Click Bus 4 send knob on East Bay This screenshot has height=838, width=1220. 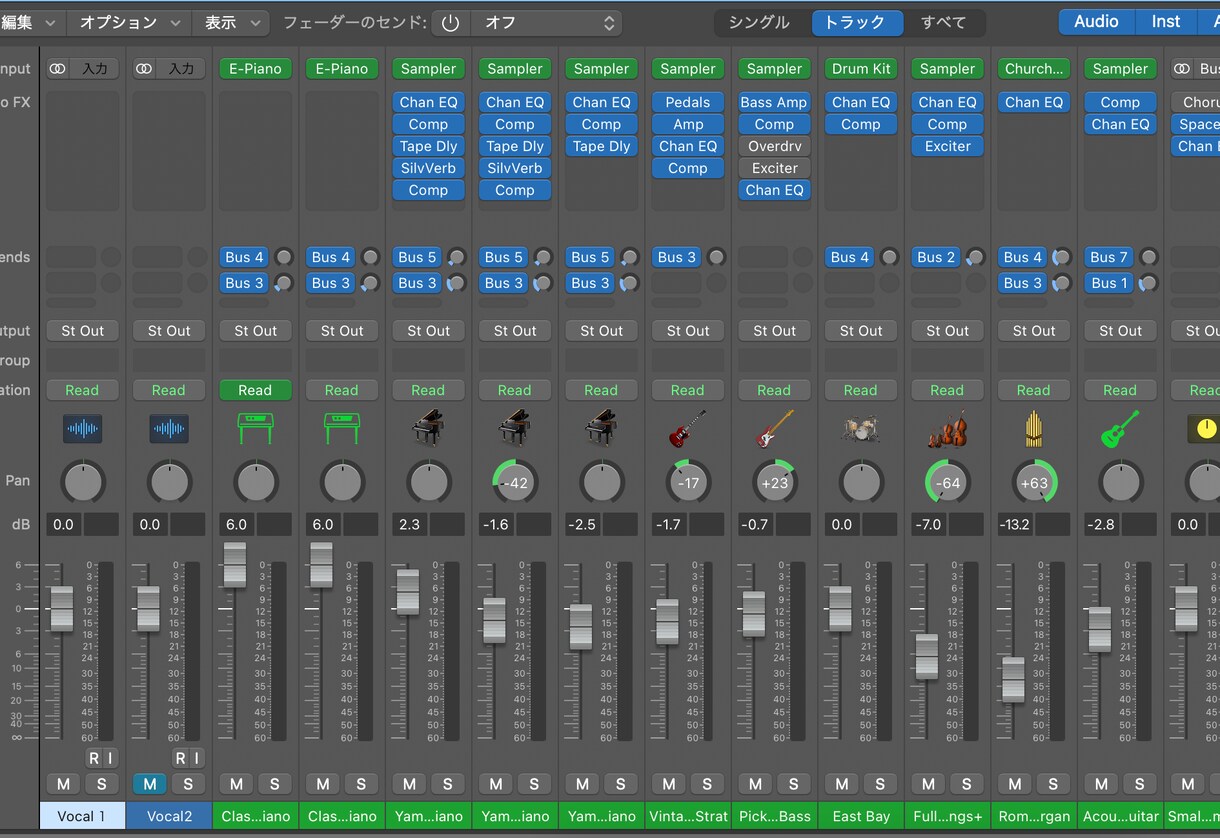pos(889,257)
